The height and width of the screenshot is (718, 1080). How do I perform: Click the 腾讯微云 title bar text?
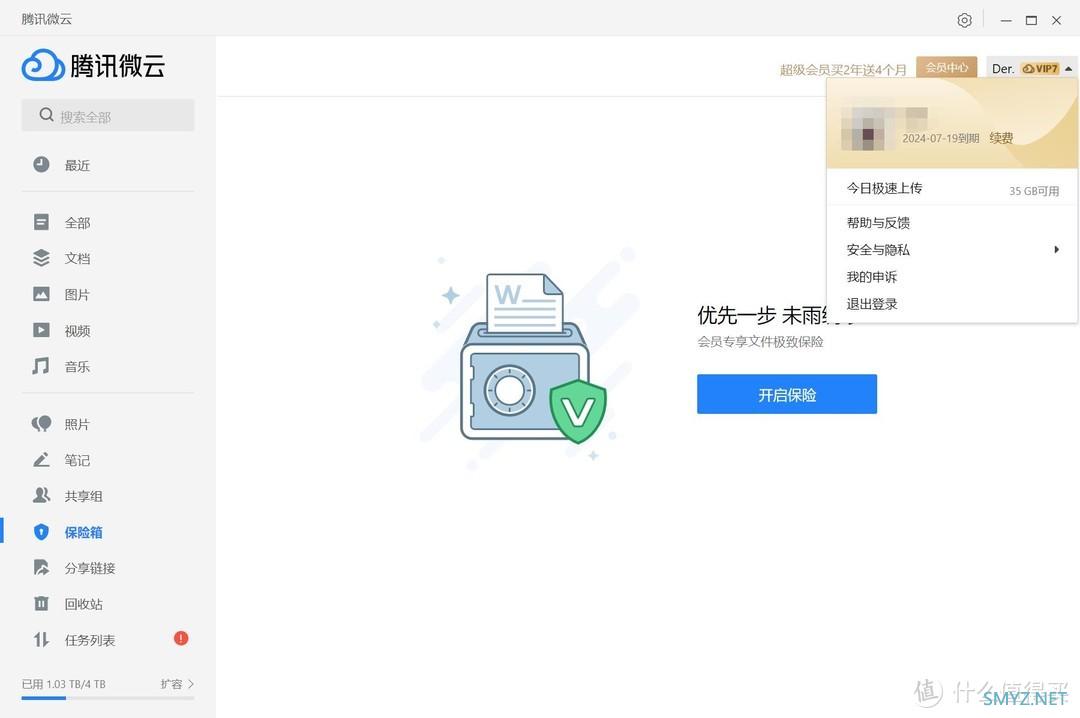click(46, 19)
